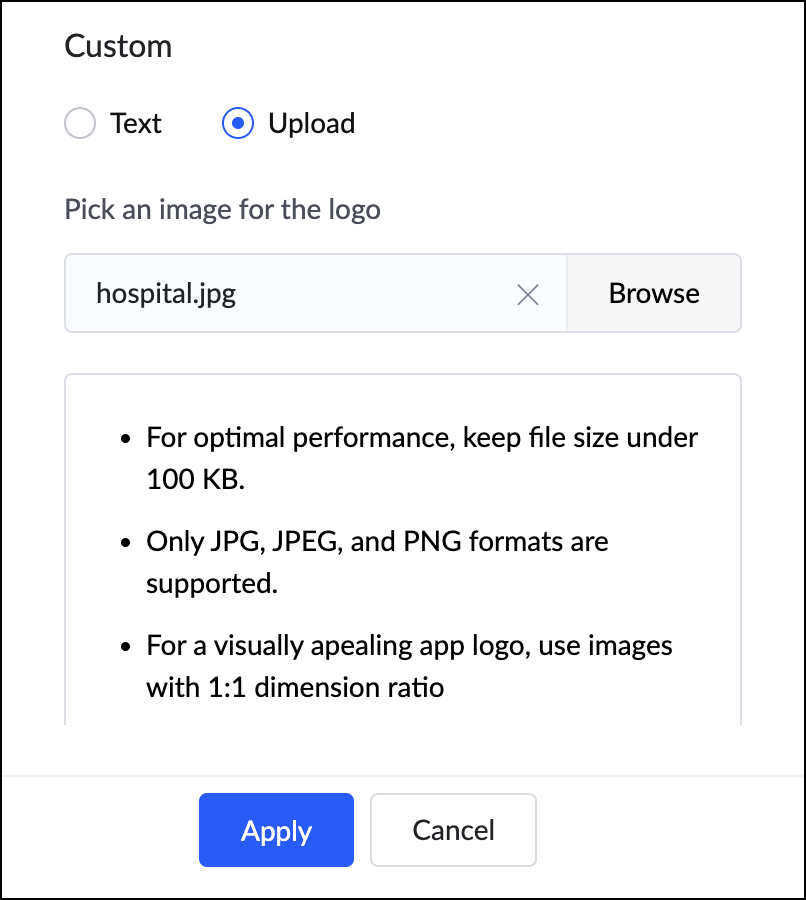Click the "Custom" section heading
806x900 pixels.
pos(118,46)
